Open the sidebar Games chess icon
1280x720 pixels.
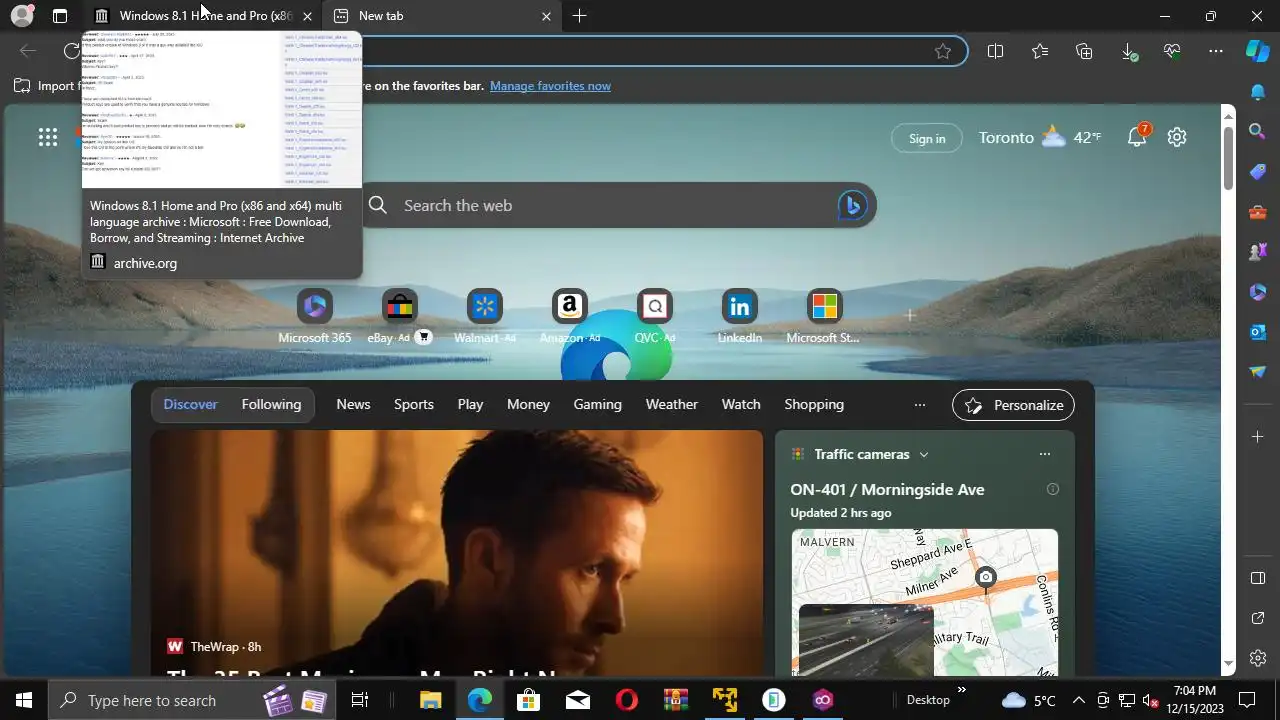[x=1258, y=252]
